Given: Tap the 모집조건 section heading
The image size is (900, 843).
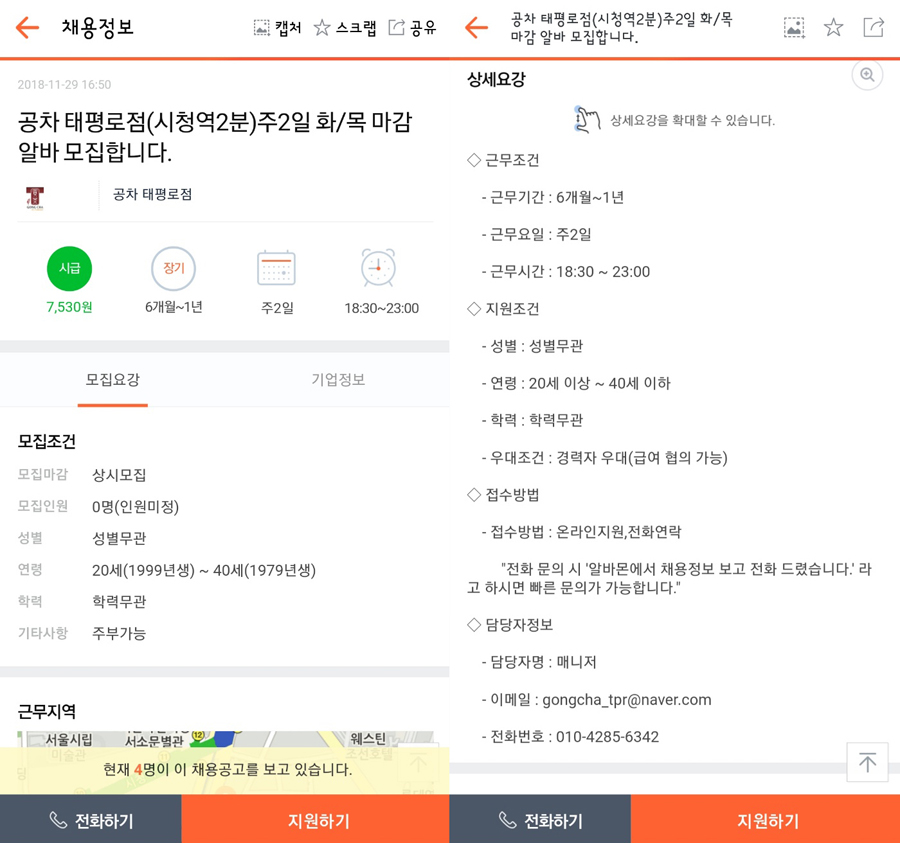Looking at the screenshot, I should pyautogui.click(x=46, y=441).
